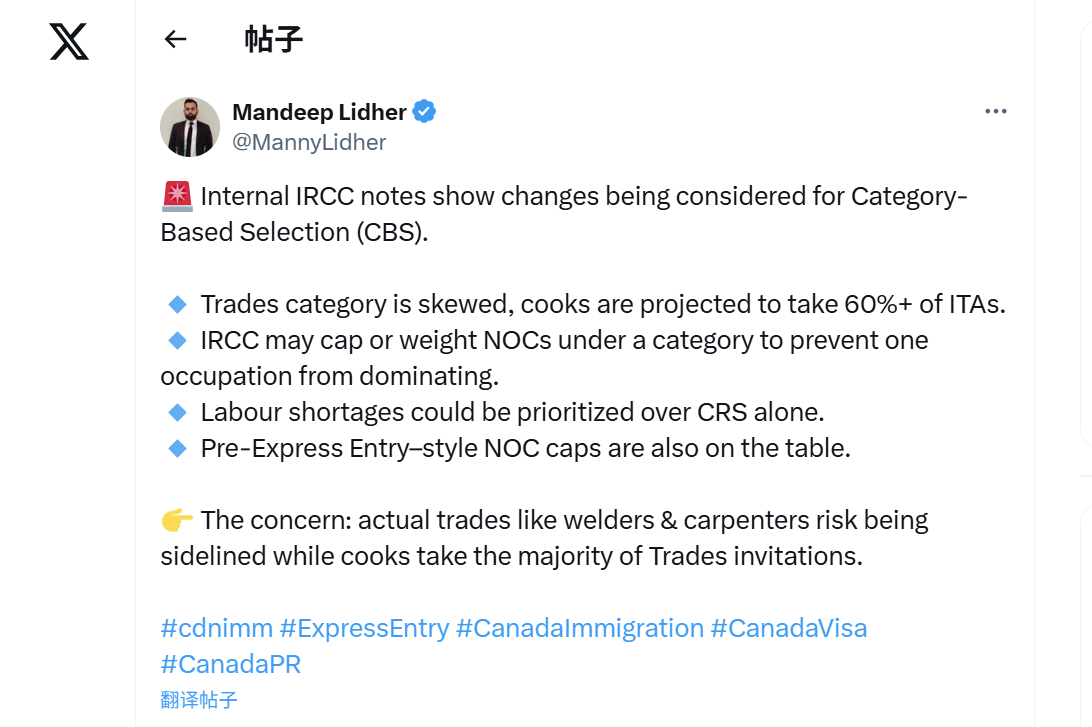Follow the #ExpressEntry hashtag link
Image resolution: width=1092 pixels, height=727 pixels.
click(364, 628)
